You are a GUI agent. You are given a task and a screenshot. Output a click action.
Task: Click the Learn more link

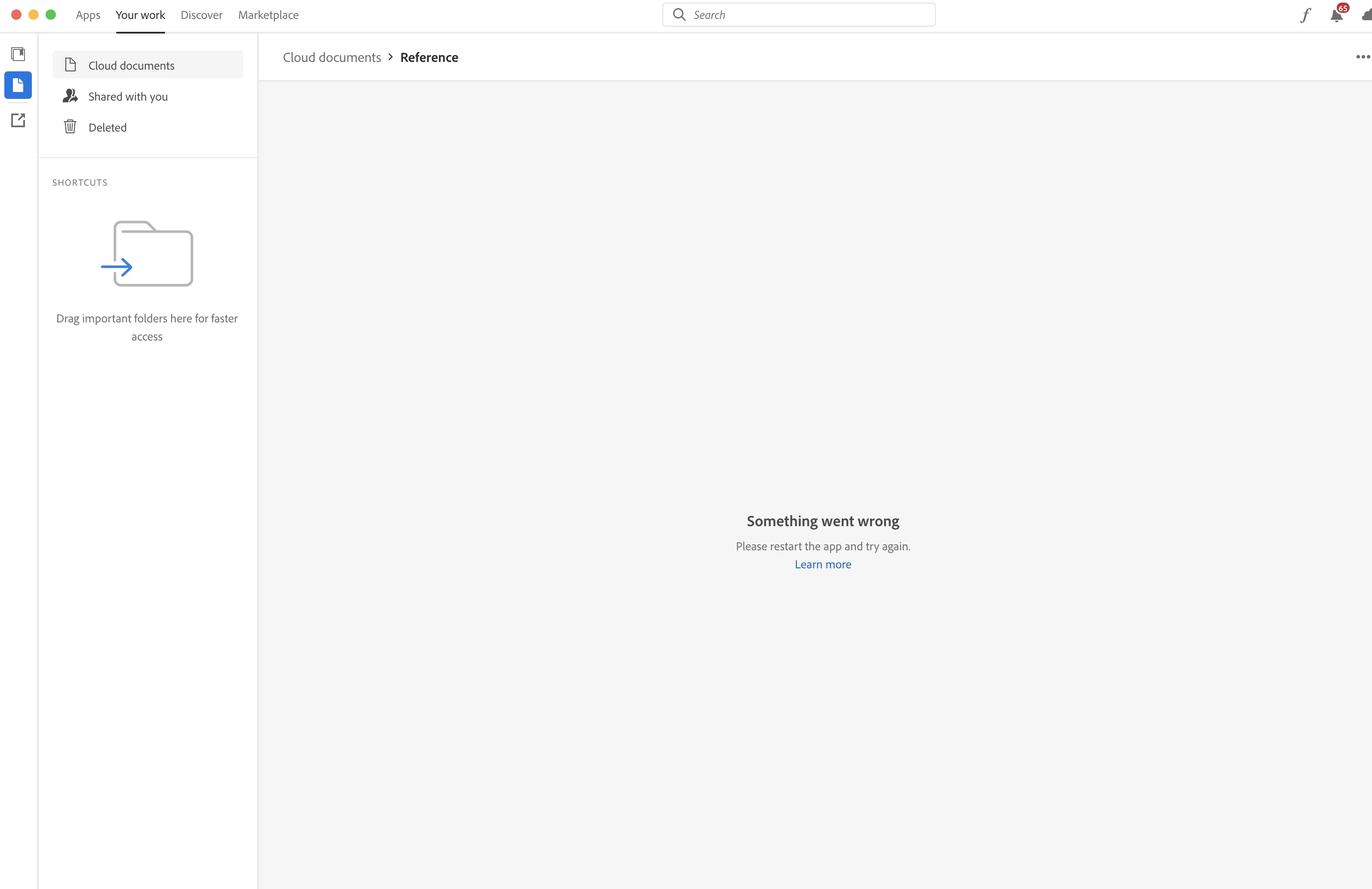click(823, 564)
